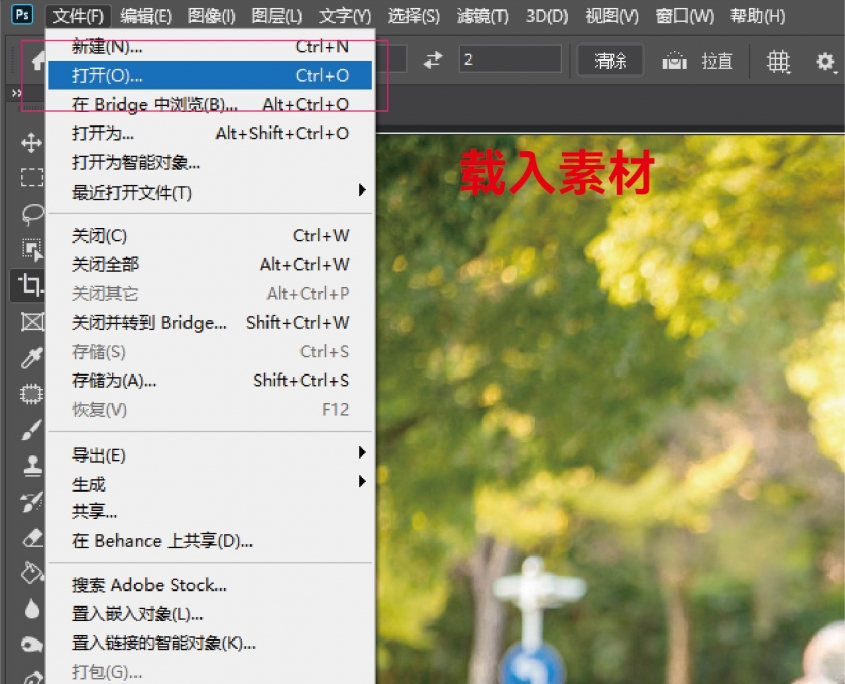Choose 在 Bridge 中浏览(B)...
The width and height of the screenshot is (845, 684).
point(210,103)
